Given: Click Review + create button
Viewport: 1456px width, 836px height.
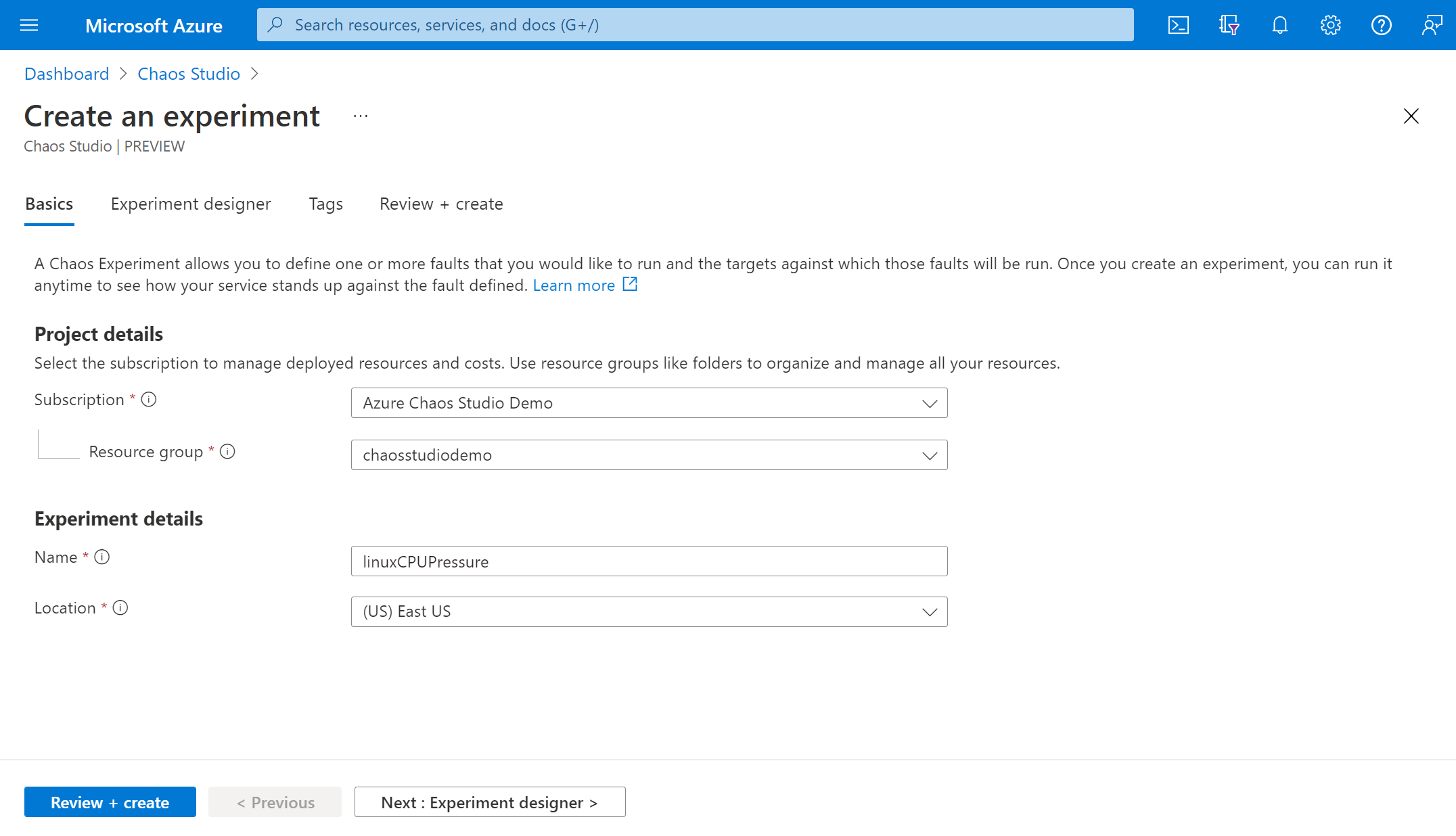Looking at the screenshot, I should pos(109,801).
